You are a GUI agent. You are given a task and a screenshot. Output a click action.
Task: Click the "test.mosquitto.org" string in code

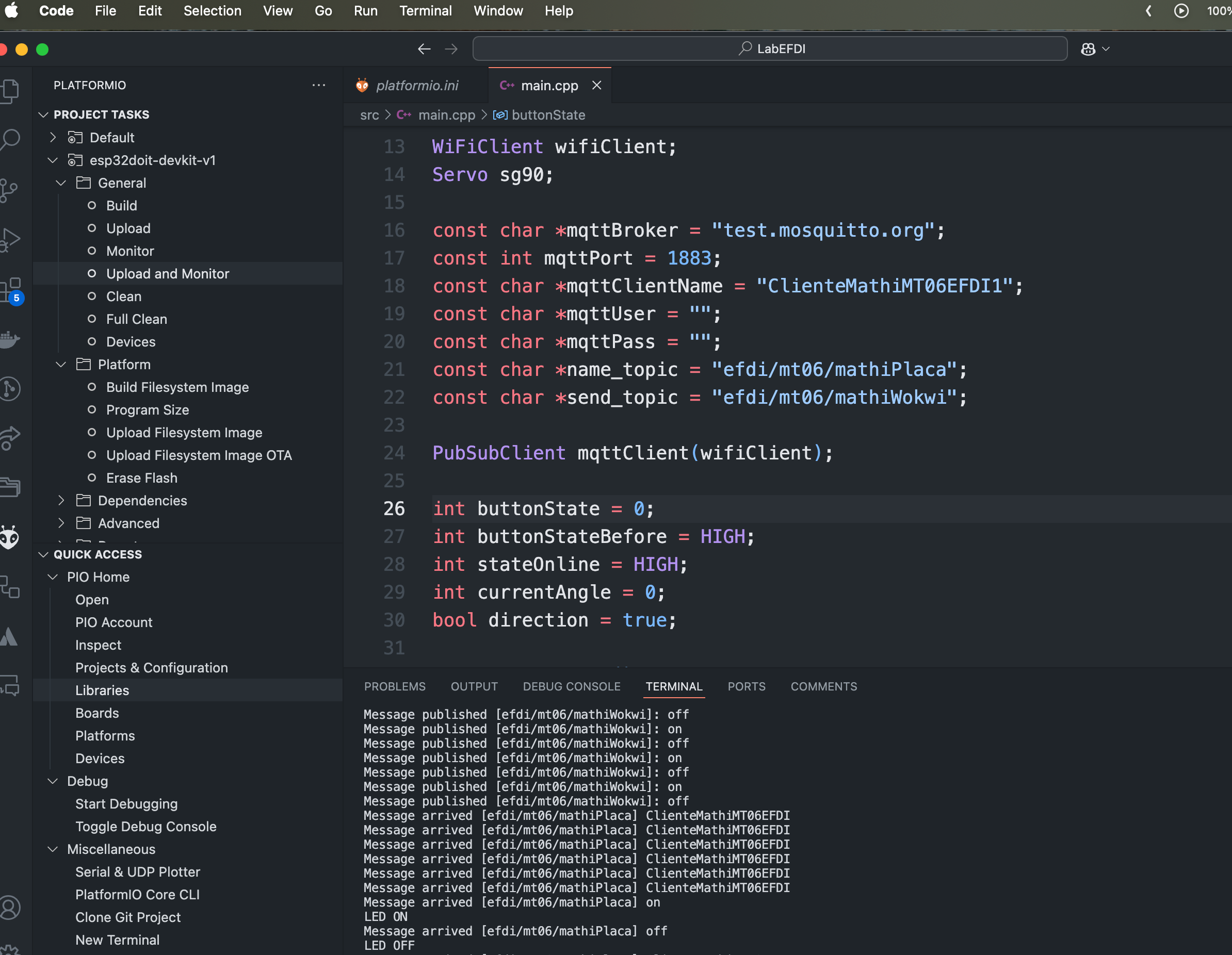click(823, 230)
